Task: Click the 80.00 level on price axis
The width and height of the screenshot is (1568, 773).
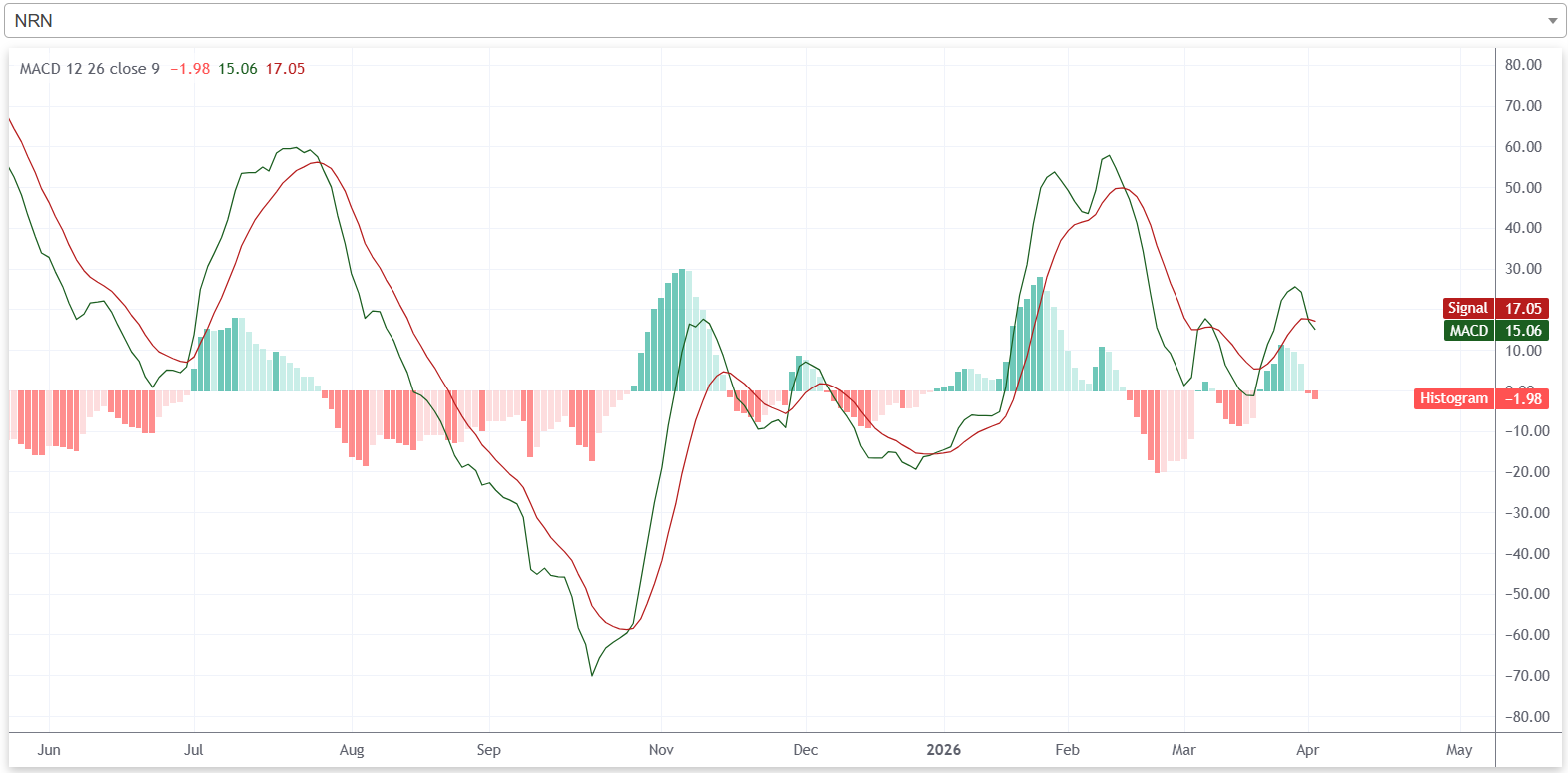Action: tap(1523, 65)
